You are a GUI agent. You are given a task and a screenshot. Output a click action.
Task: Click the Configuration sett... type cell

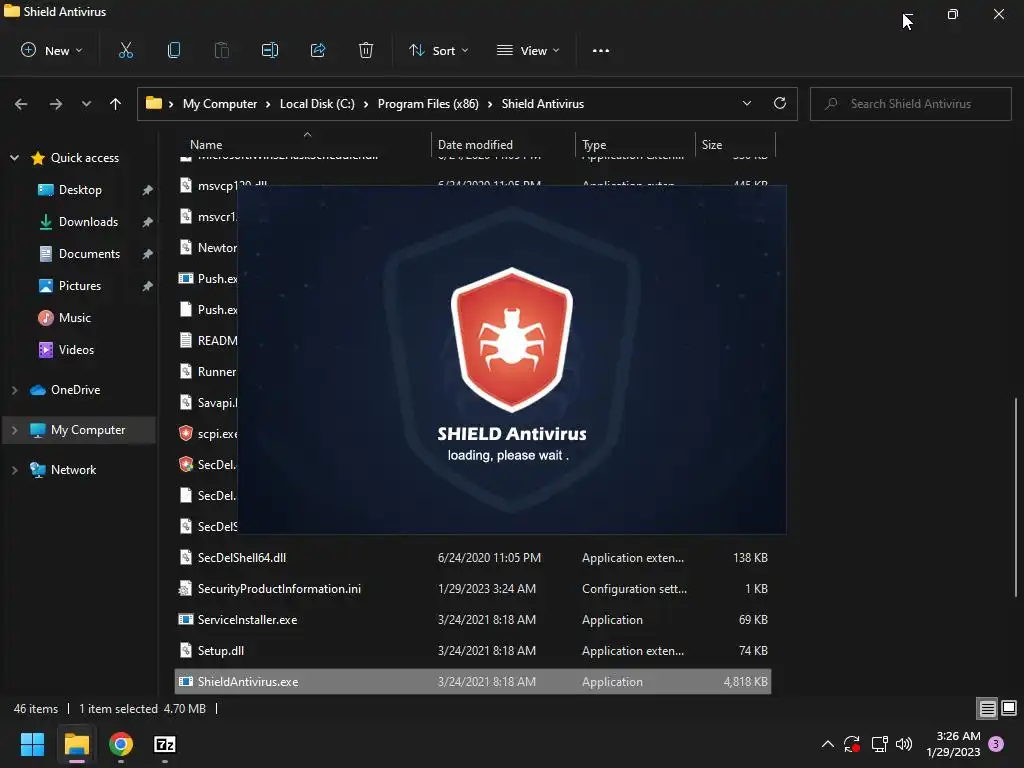[634, 588]
